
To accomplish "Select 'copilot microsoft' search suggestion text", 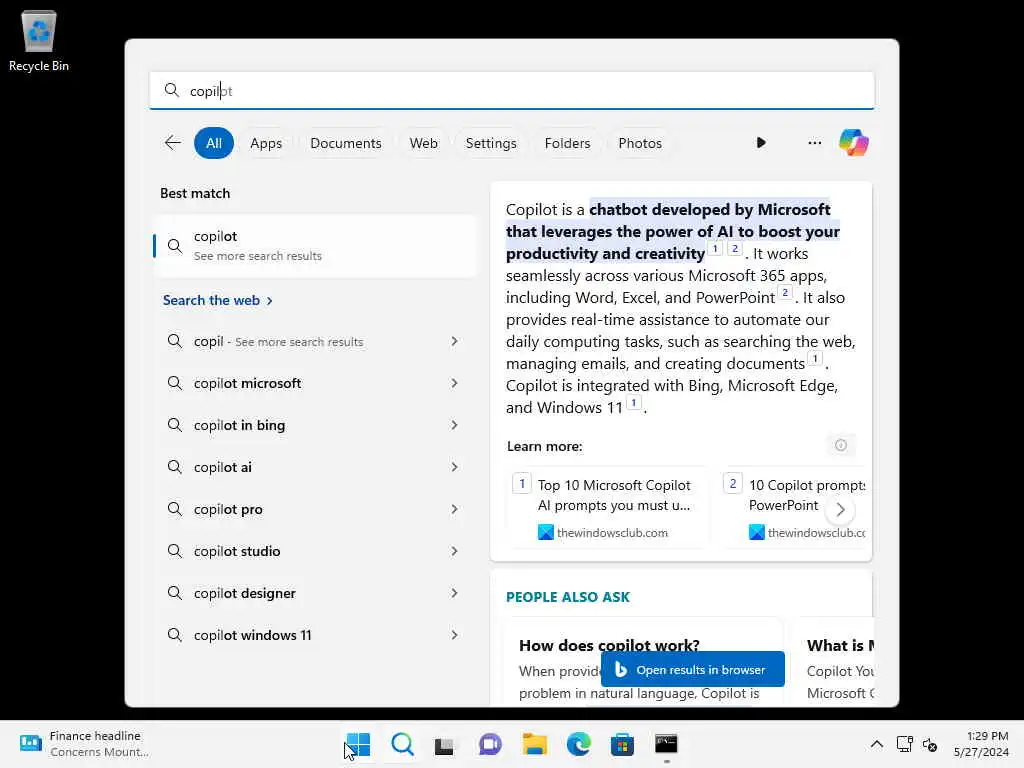I will coord(248,383).
